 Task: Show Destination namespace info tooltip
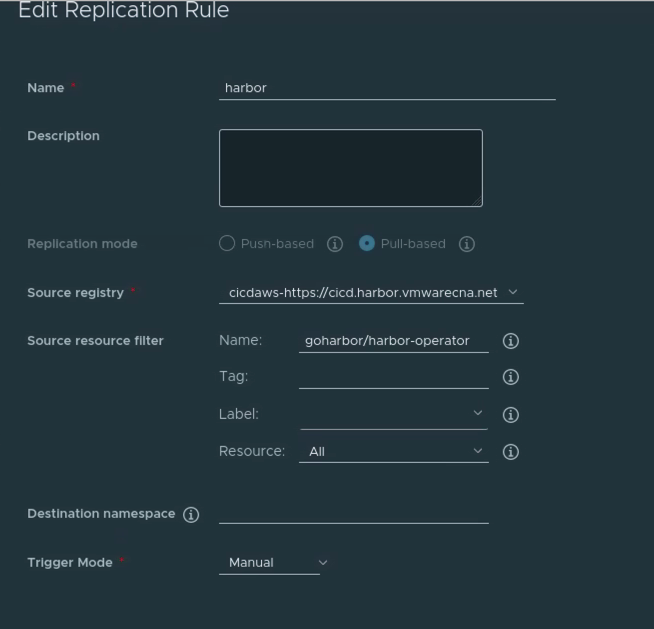point(191,514)
